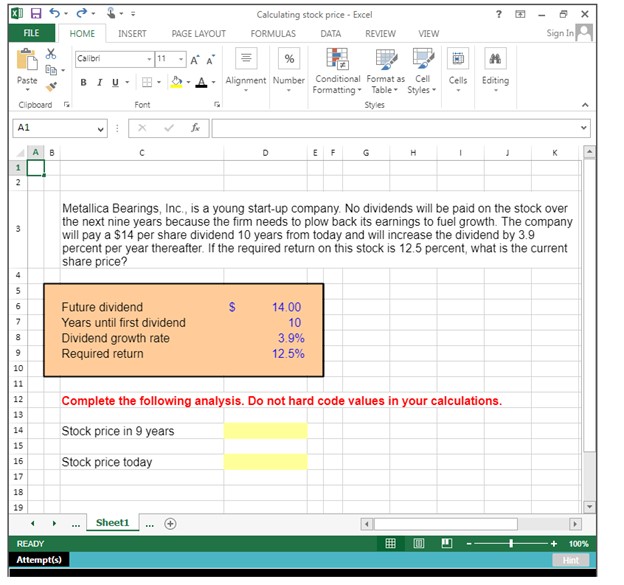624x585 pixels.
Task: Open Font dialog launcher
Action: tap(217, 105)
